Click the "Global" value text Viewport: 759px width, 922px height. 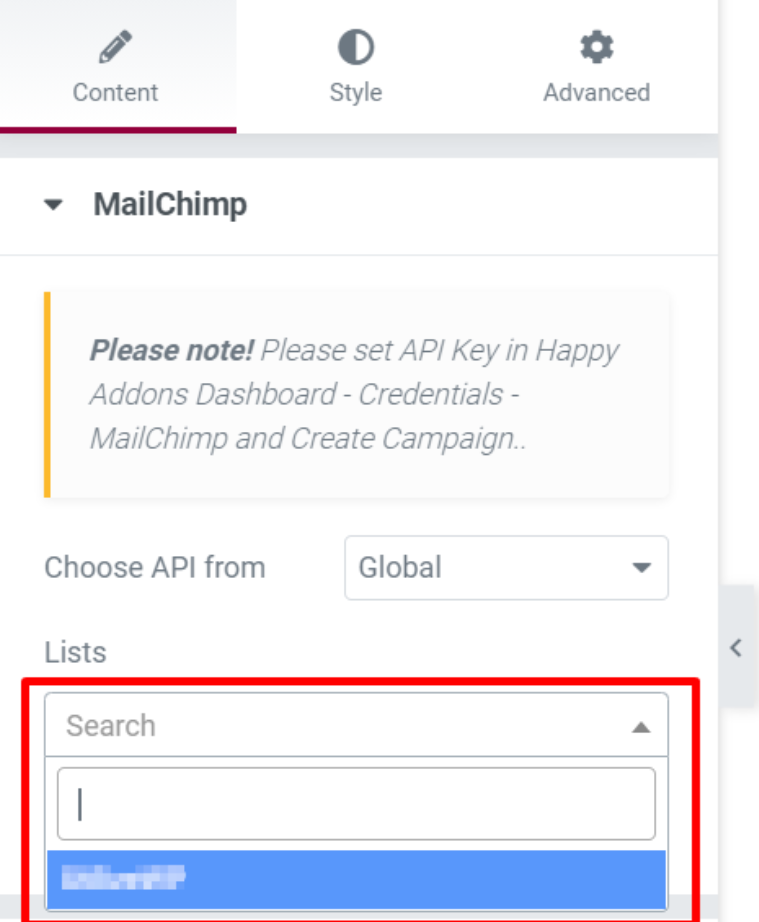400,568
